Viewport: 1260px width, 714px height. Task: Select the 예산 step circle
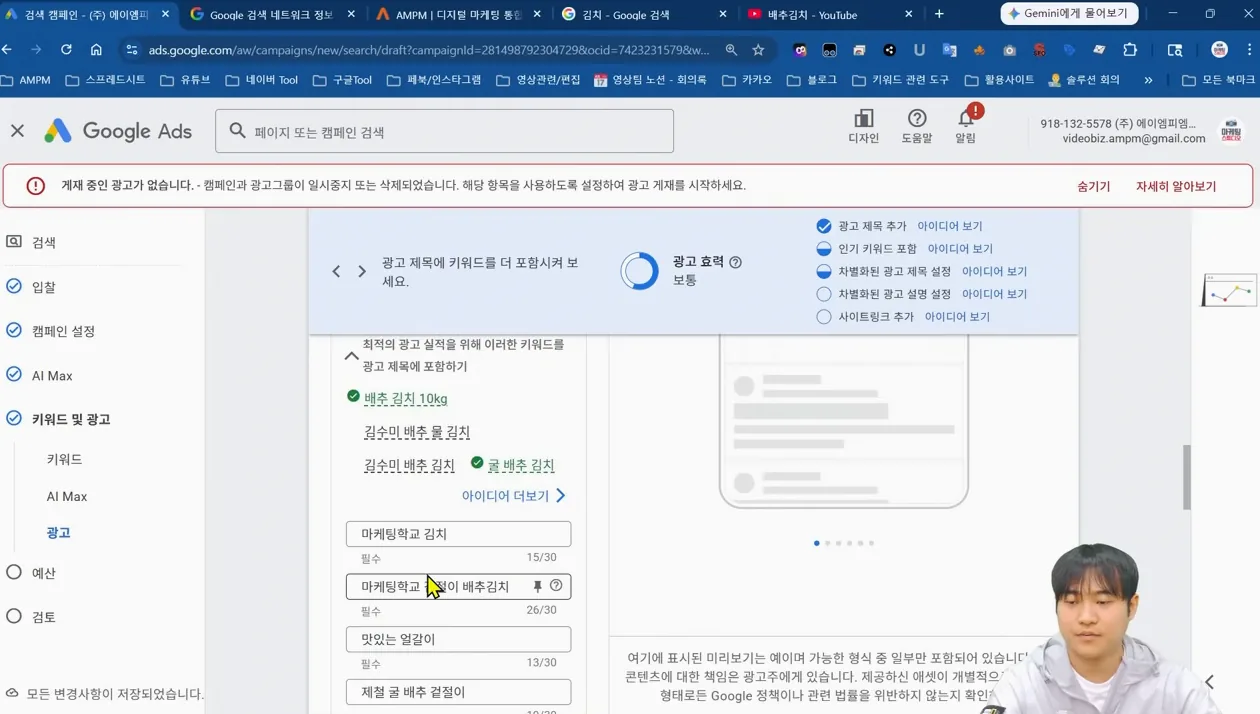pyautogui.click(x=14, y=573)
